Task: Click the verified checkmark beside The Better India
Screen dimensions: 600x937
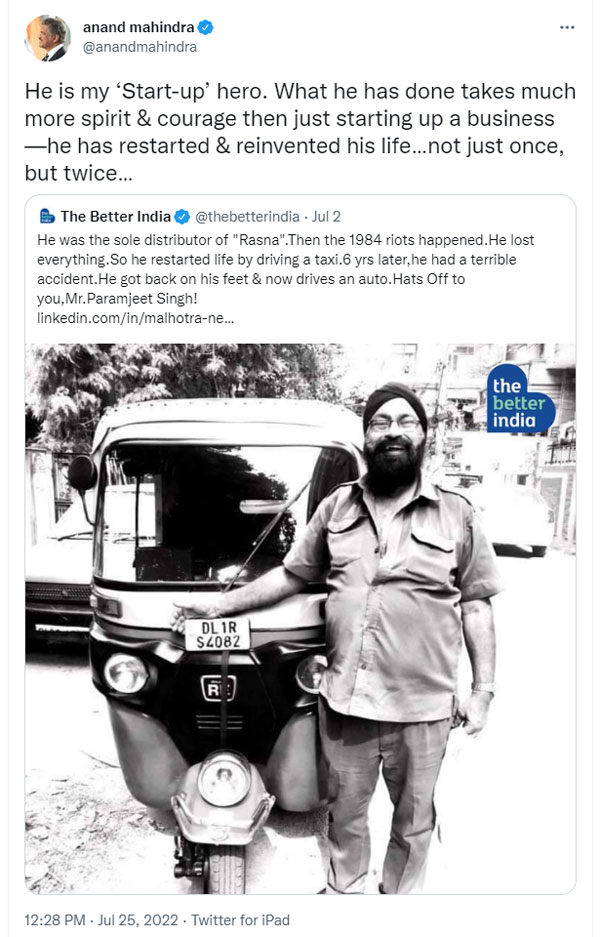Action: pos(181,214)
